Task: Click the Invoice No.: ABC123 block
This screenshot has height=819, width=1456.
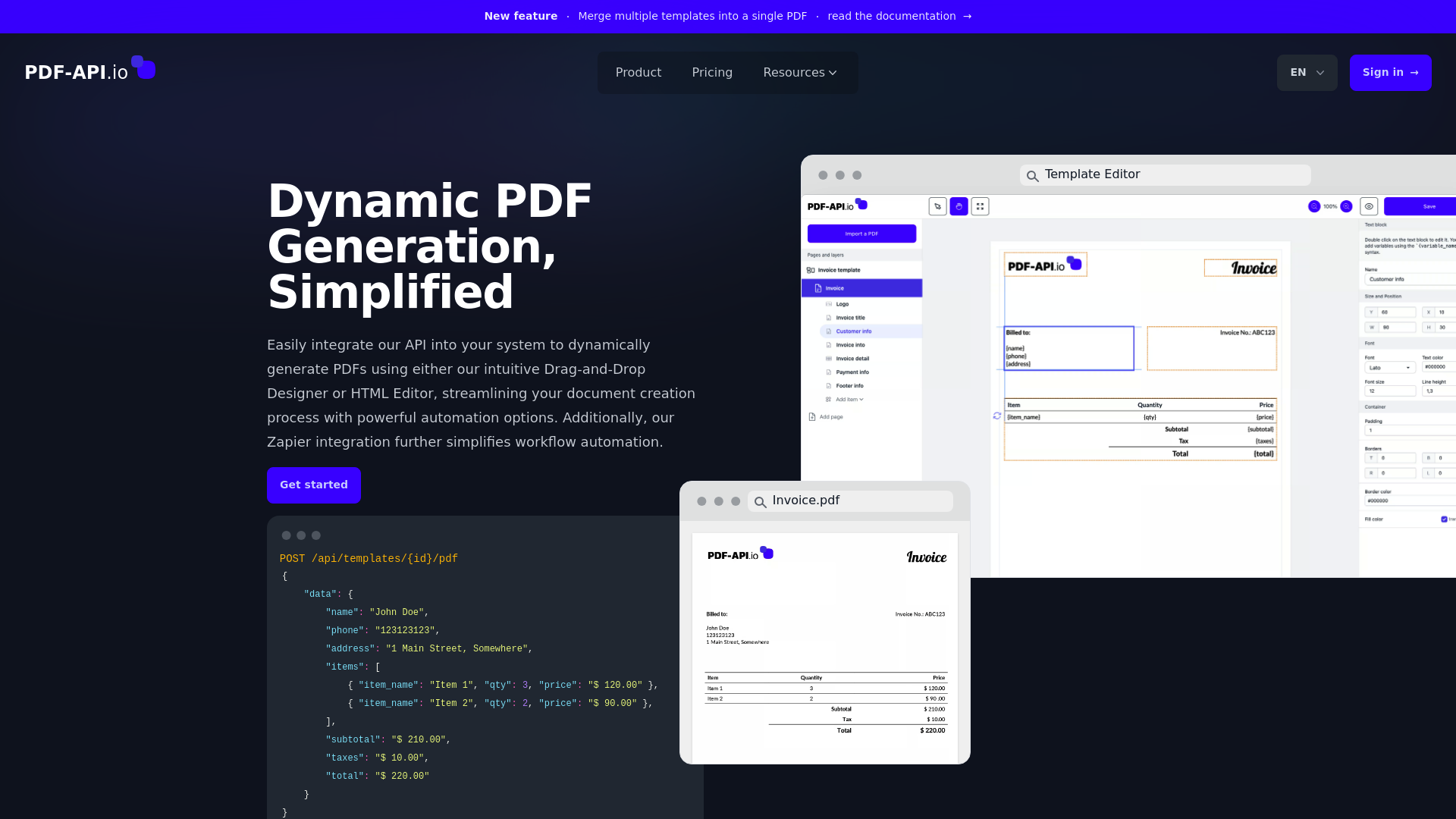Action: [1212, 349]
